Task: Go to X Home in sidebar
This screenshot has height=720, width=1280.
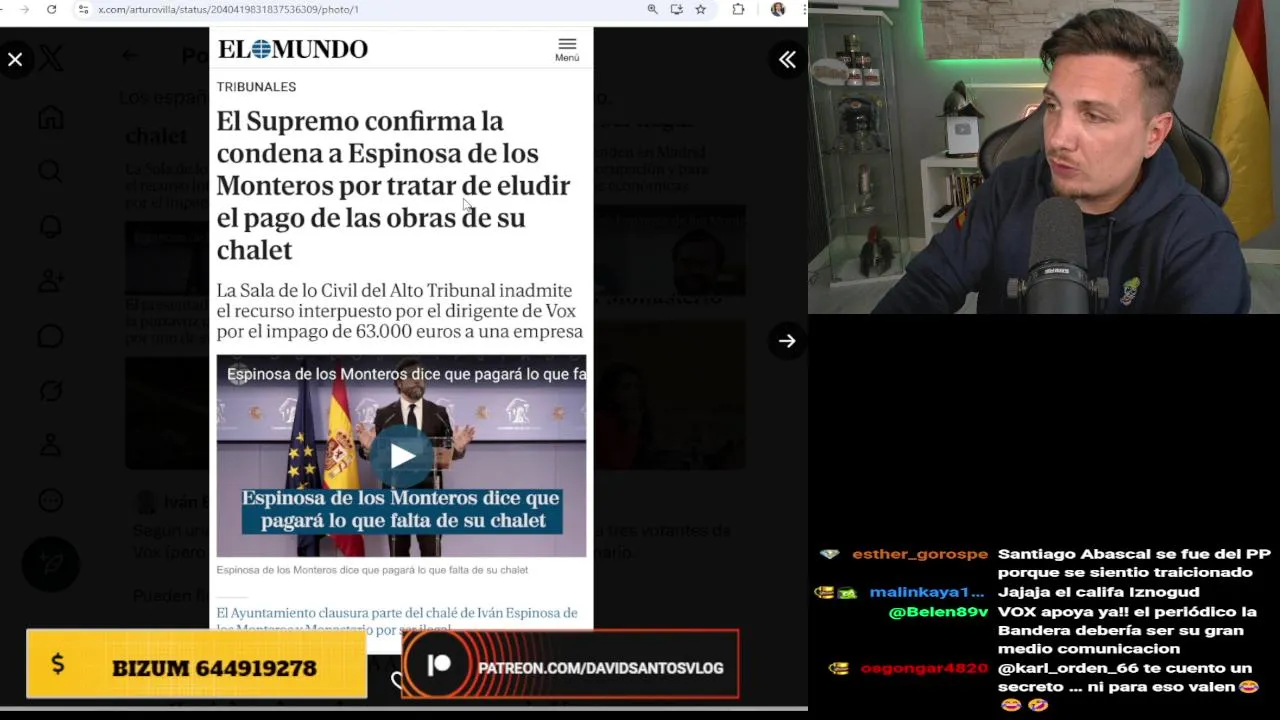Action: [x=51, y=118]
